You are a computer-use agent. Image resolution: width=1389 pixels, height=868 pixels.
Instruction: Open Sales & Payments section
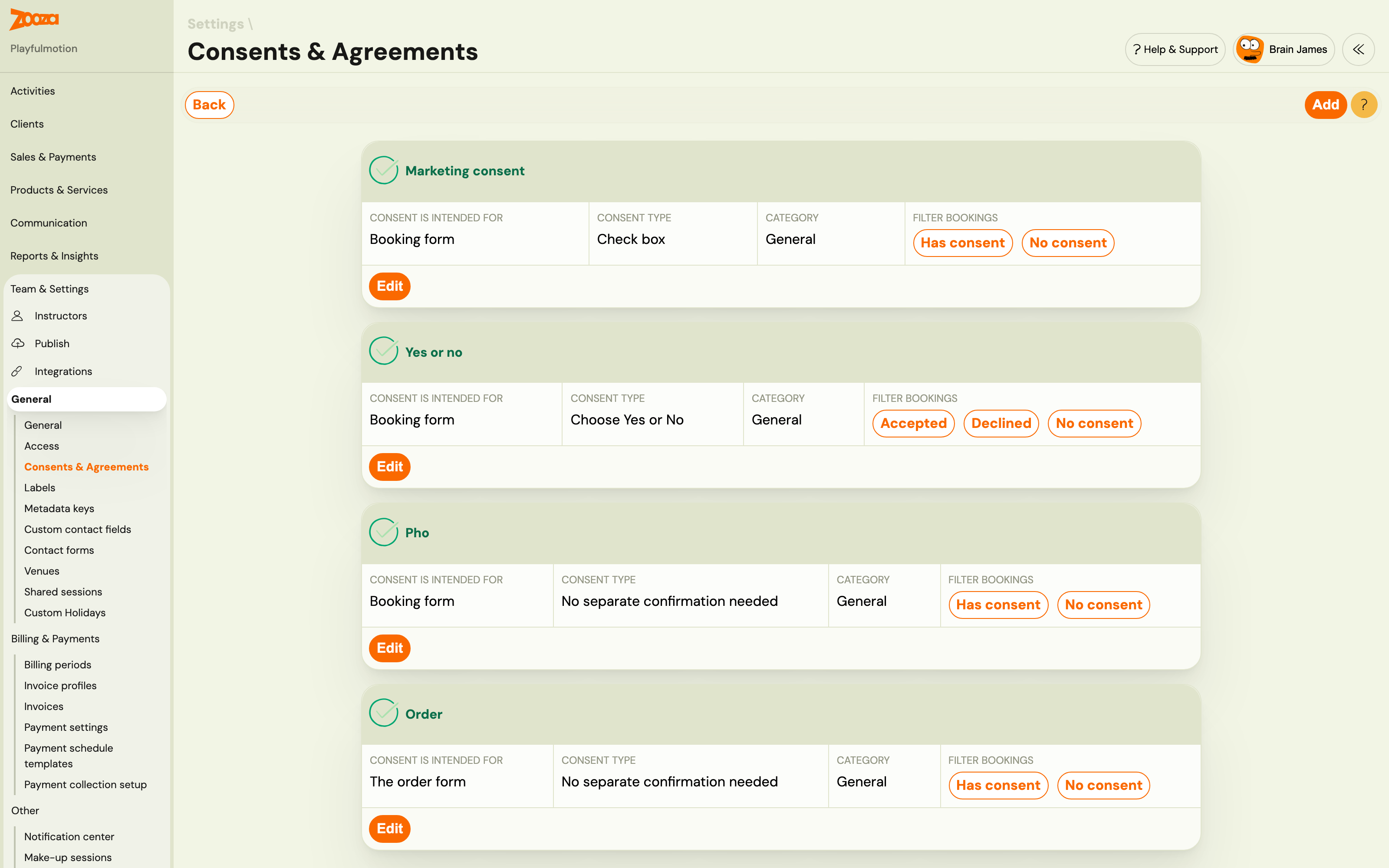53,157
